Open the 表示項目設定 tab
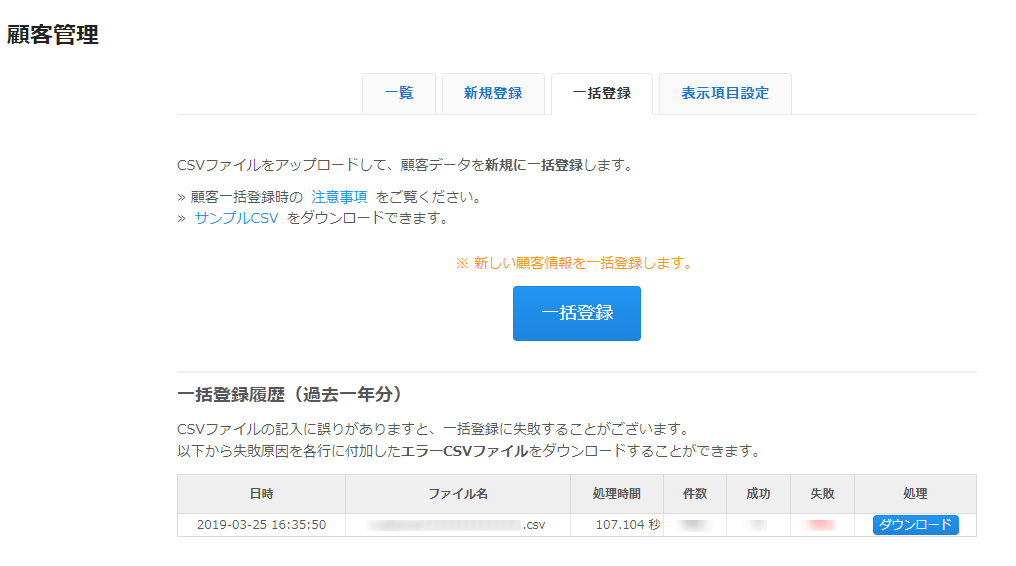Viewport: 1016px width, 566px height. point(725,94)
